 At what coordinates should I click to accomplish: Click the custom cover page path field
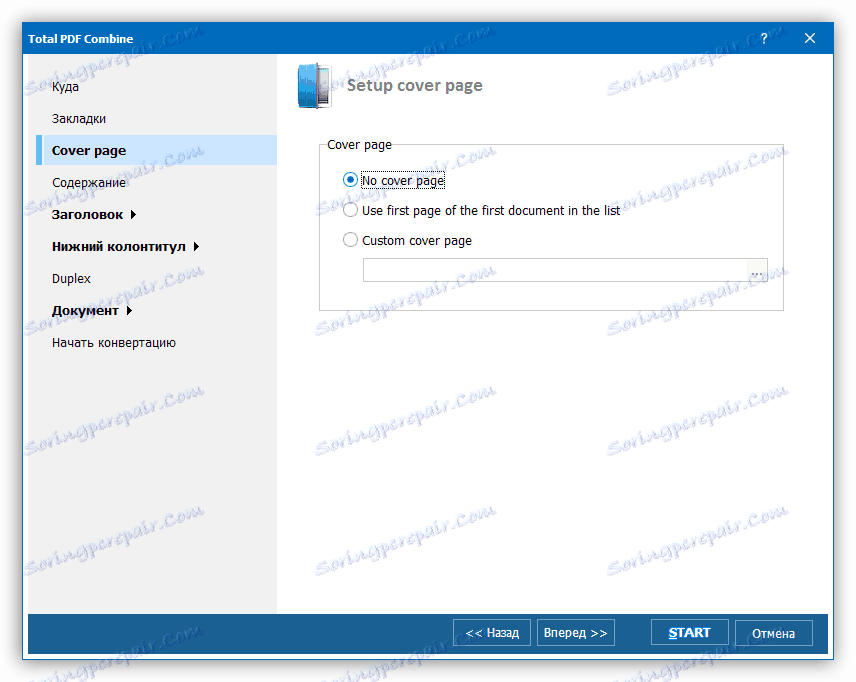[555, 270]
